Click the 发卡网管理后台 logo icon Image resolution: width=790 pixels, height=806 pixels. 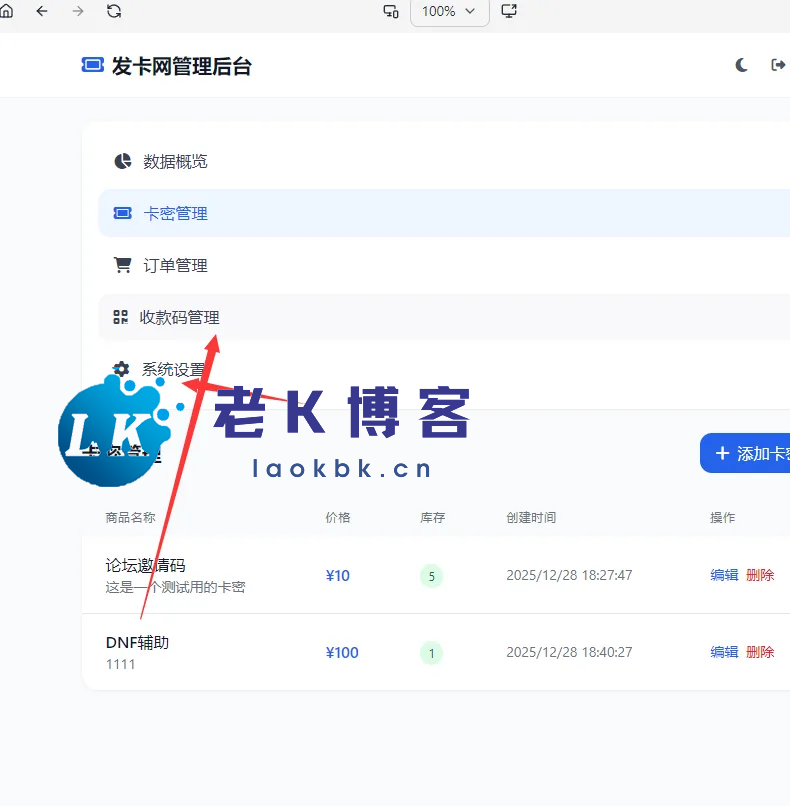(92, 66)
